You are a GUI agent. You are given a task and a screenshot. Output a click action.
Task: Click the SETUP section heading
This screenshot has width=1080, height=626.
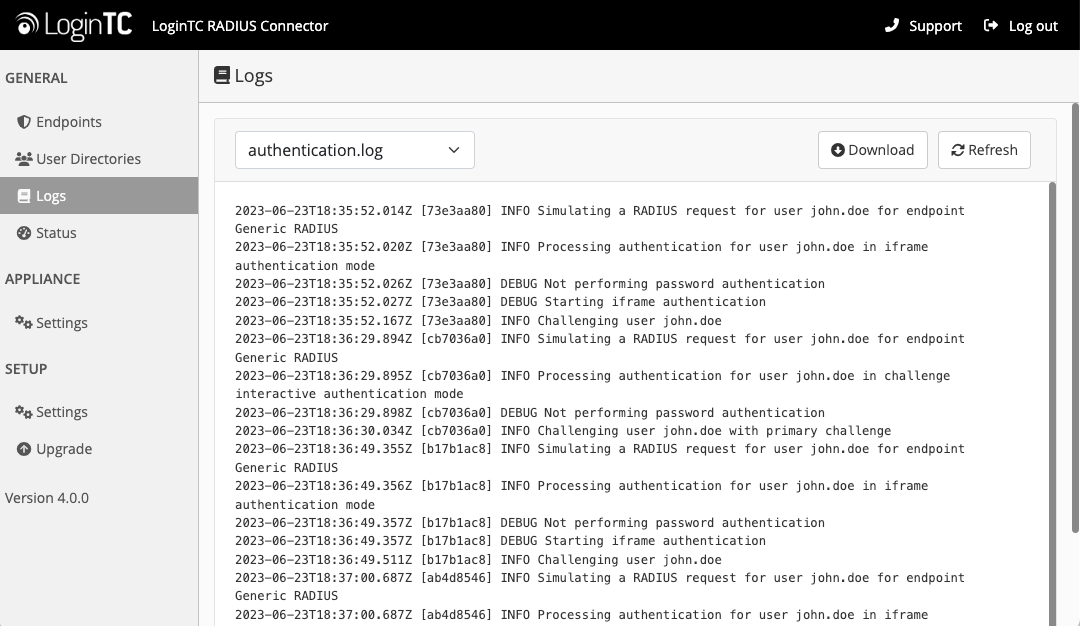[26, 368]
